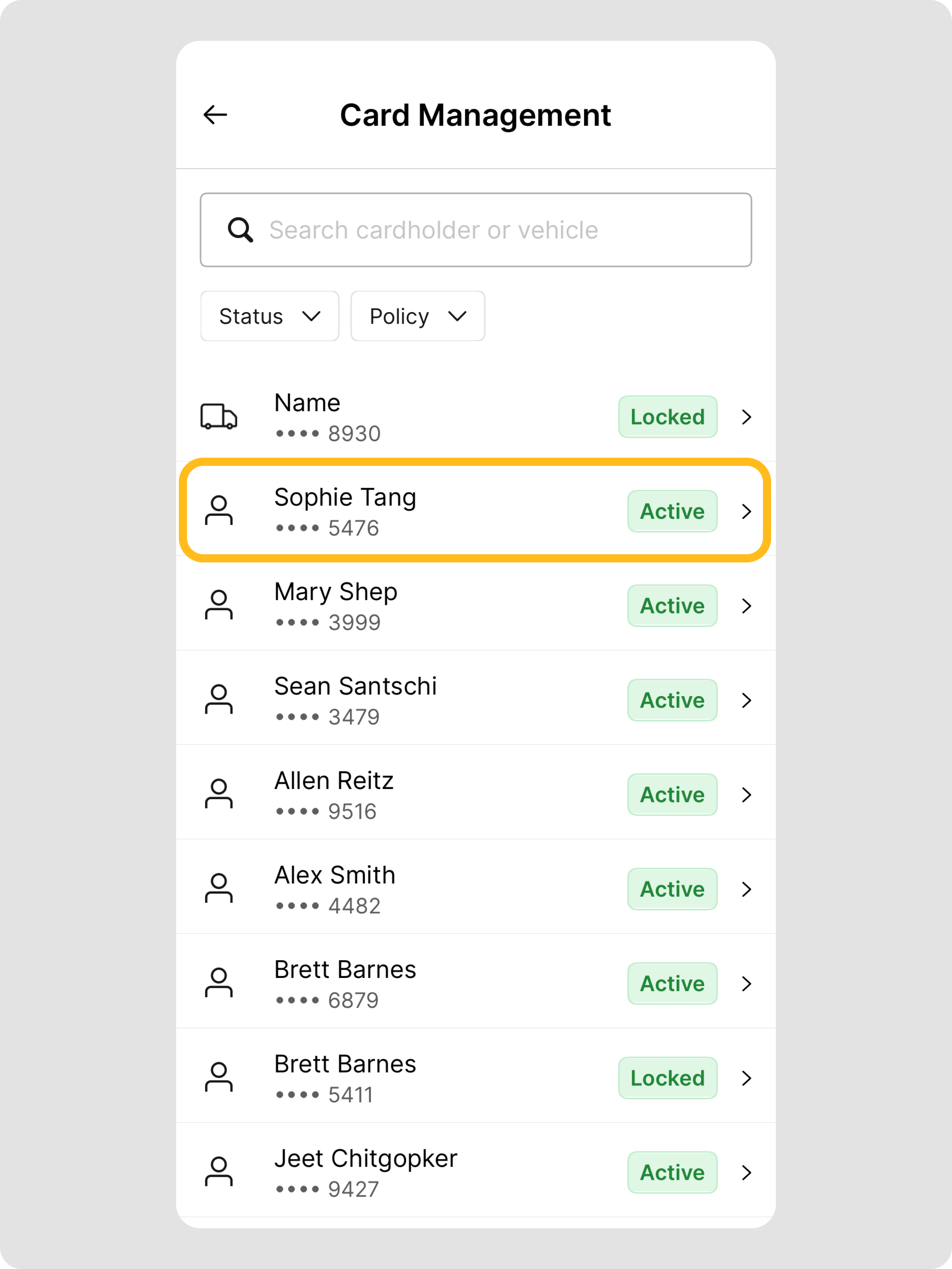
Task: Click Allen Reitz's person icon
Action: click(219, 794)
